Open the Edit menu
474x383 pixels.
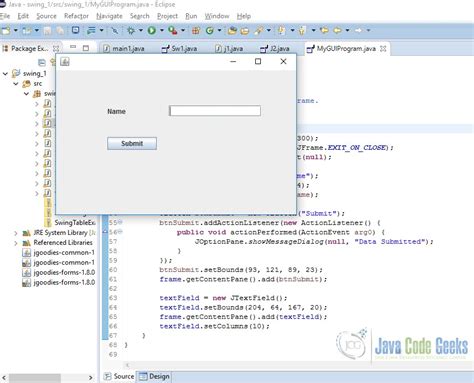[x=23, y=16]
